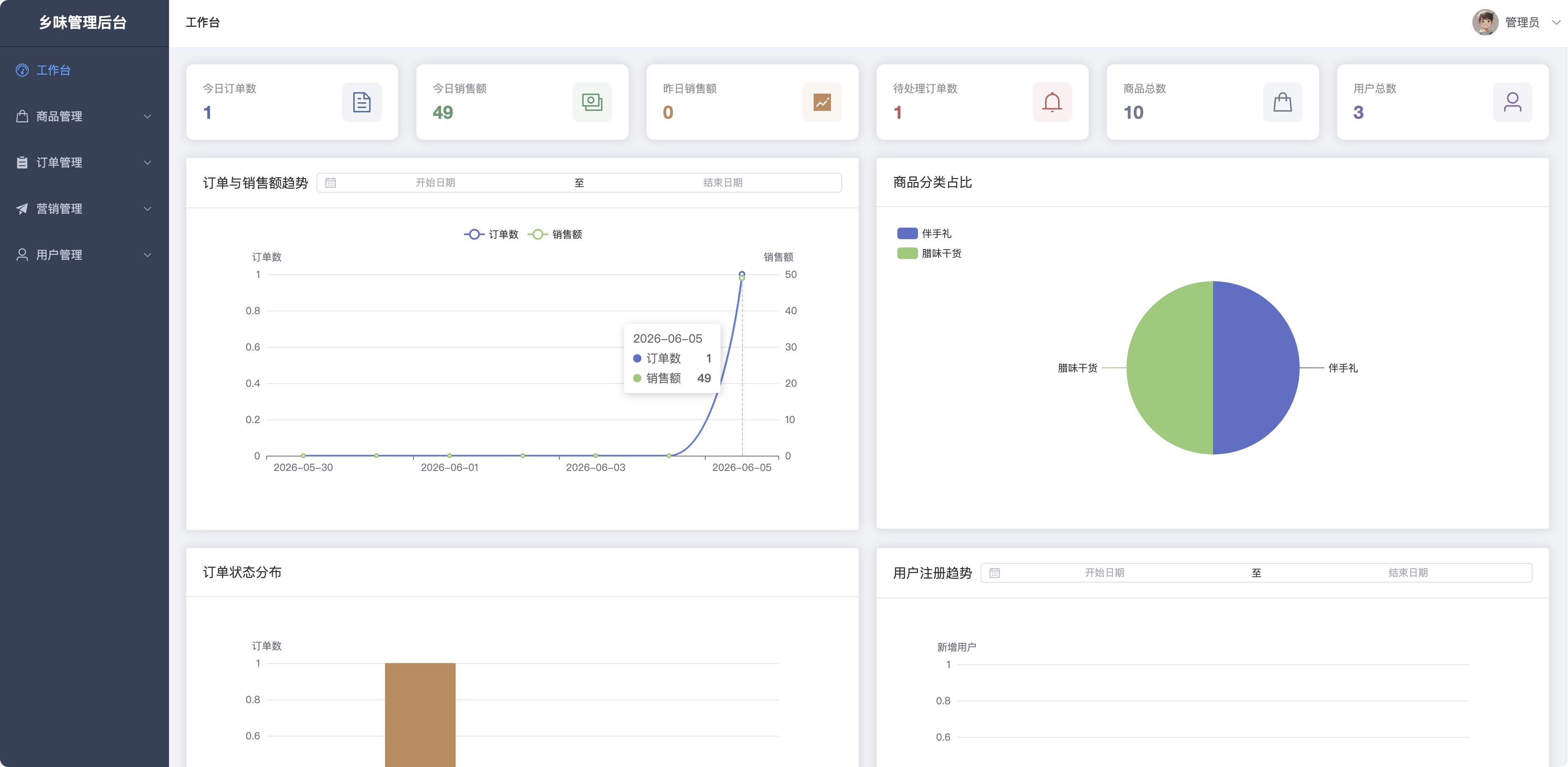
Task: Open the 用户管理 sidebar menu
Action: pos(85,255)
